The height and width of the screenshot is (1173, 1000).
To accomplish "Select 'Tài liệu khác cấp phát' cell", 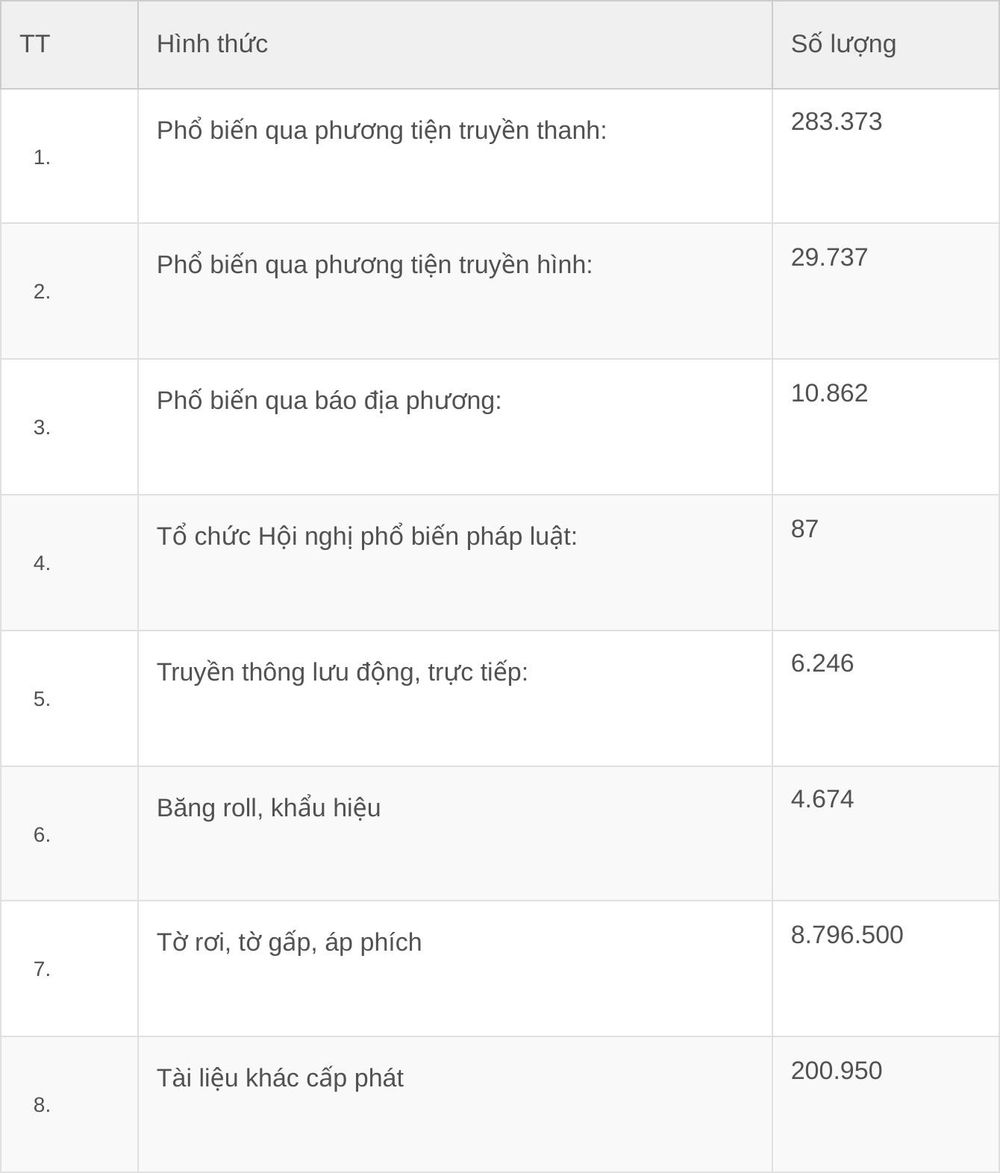I will (455, 1104).
